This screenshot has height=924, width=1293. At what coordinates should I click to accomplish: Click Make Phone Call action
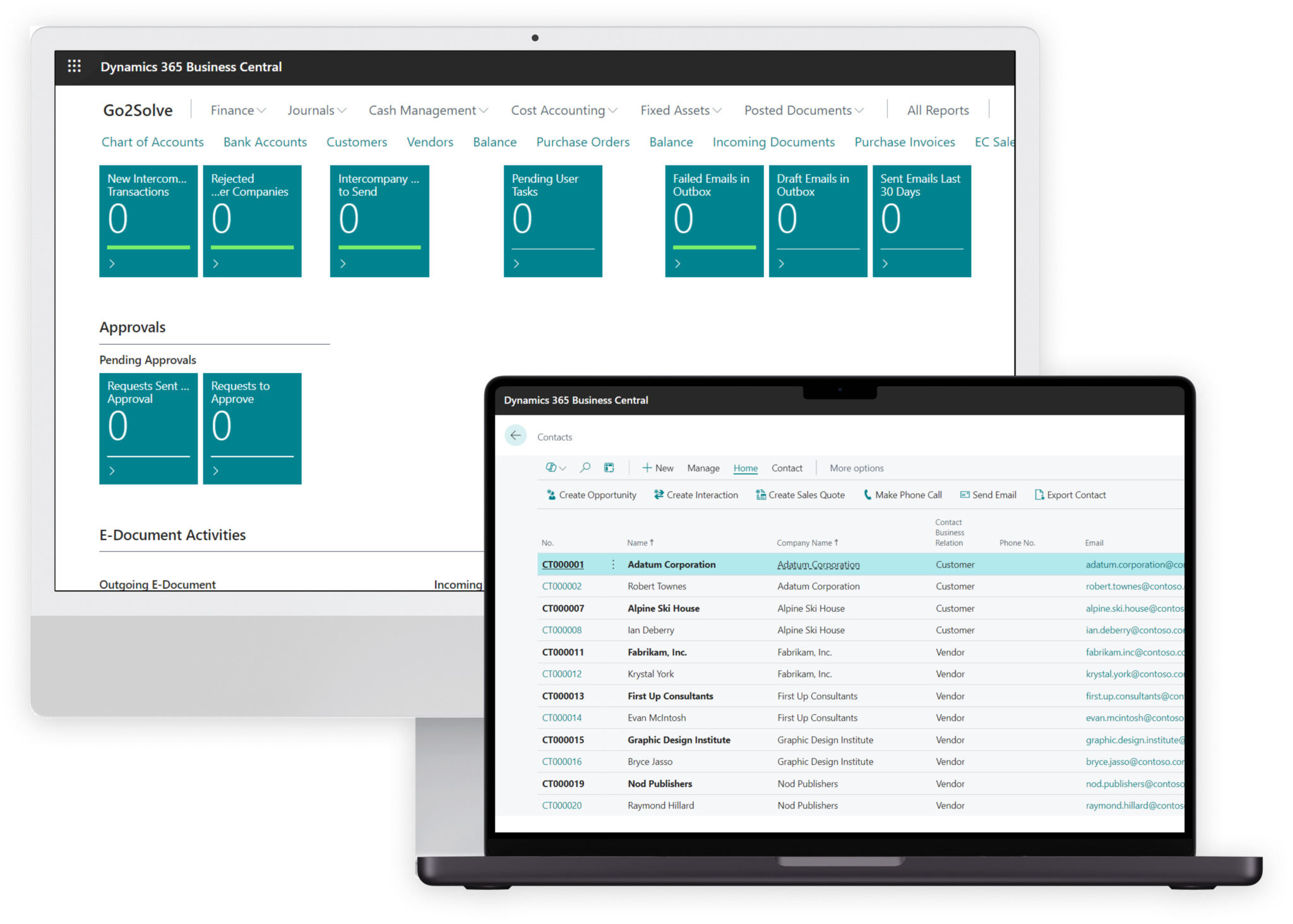click(x=902, y=495)
